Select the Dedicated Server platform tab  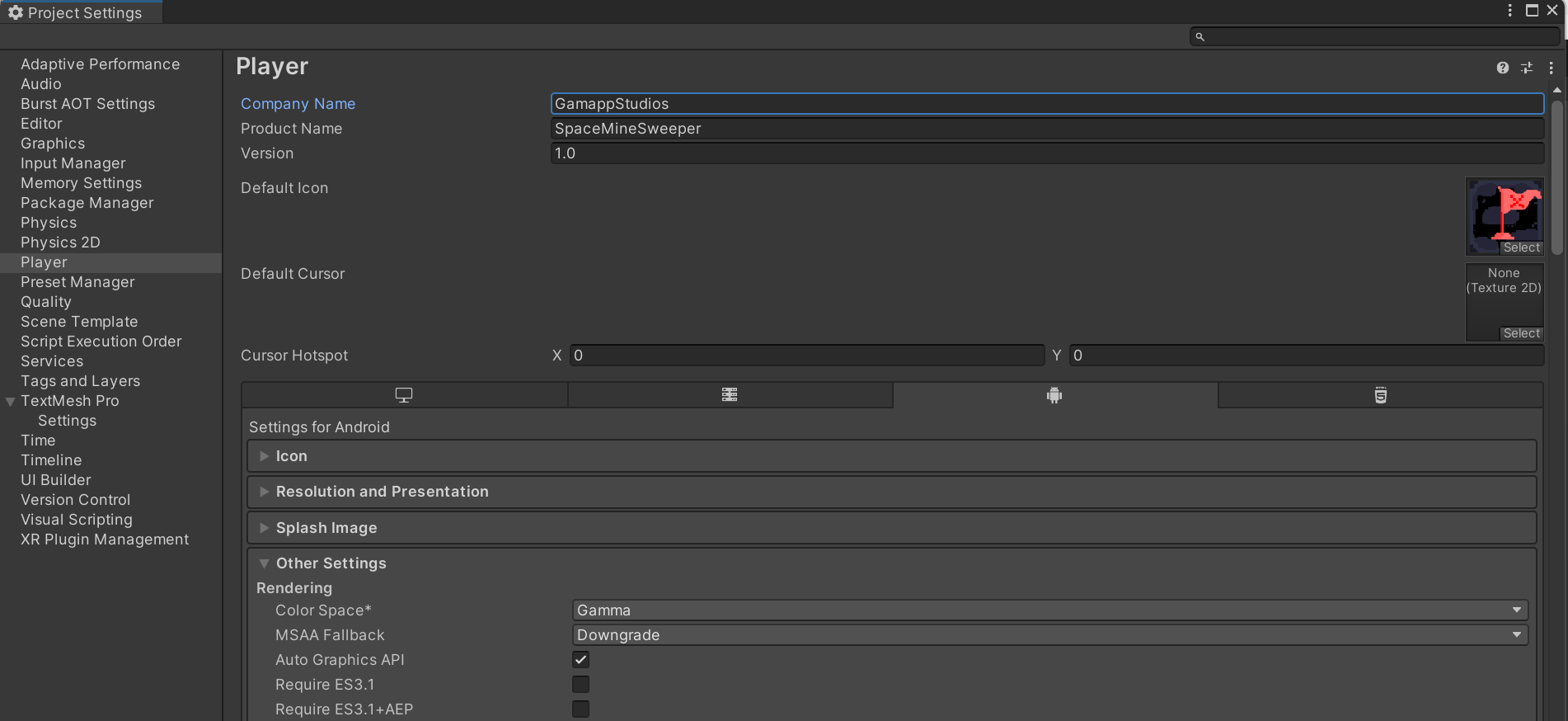pyautogui.click(x=730, y=395)
